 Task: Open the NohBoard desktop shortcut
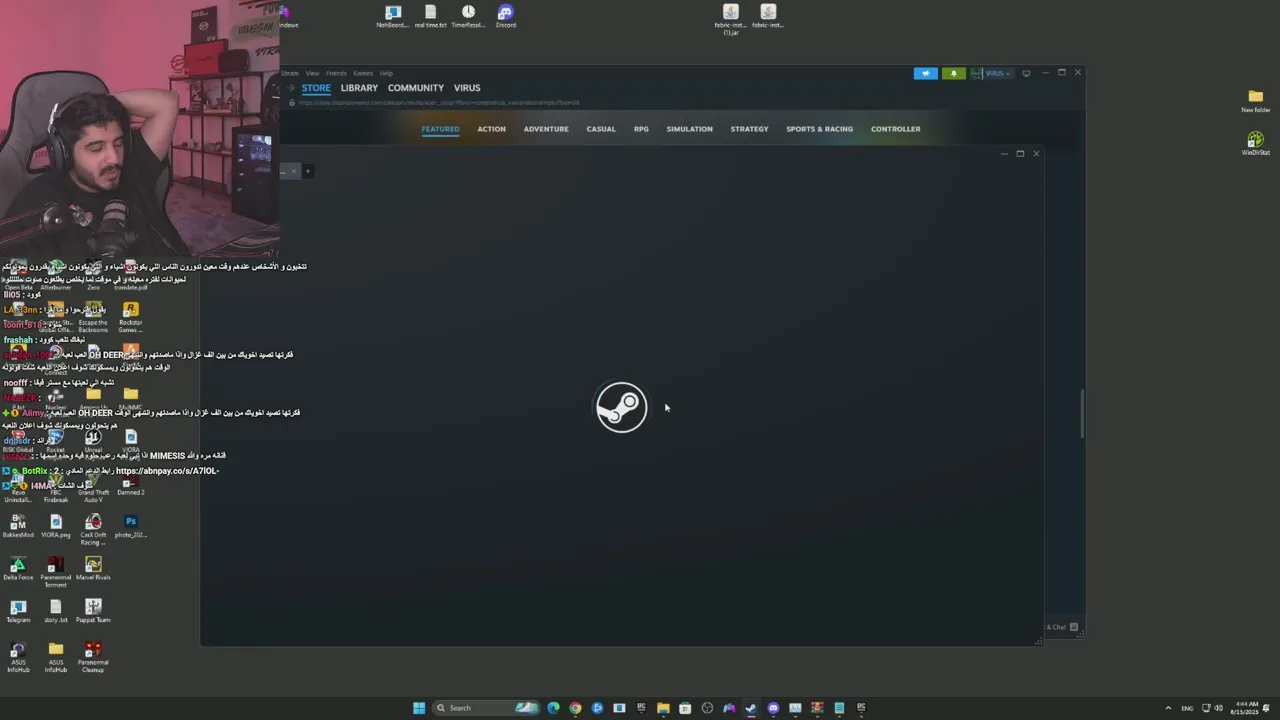[x=392, y=16]
